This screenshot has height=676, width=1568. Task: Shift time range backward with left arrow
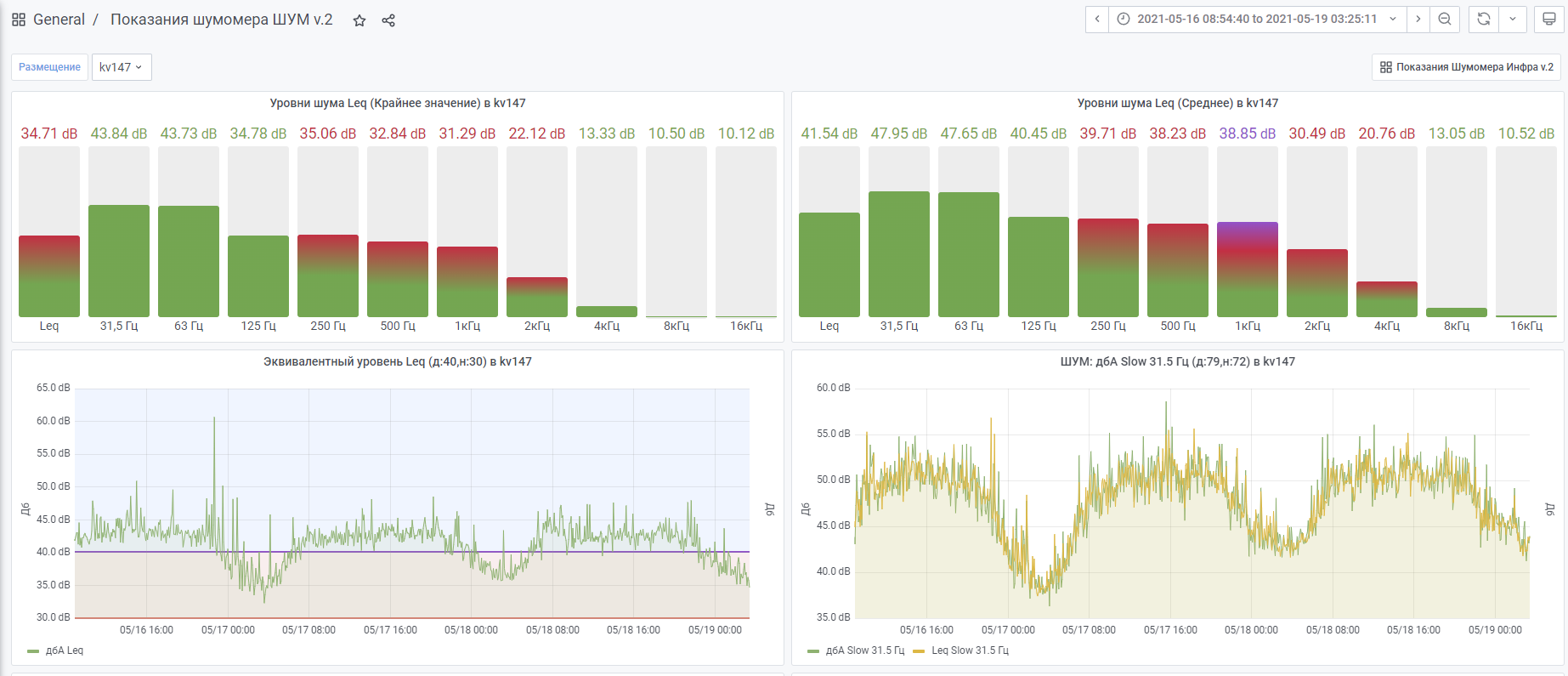1097,20
